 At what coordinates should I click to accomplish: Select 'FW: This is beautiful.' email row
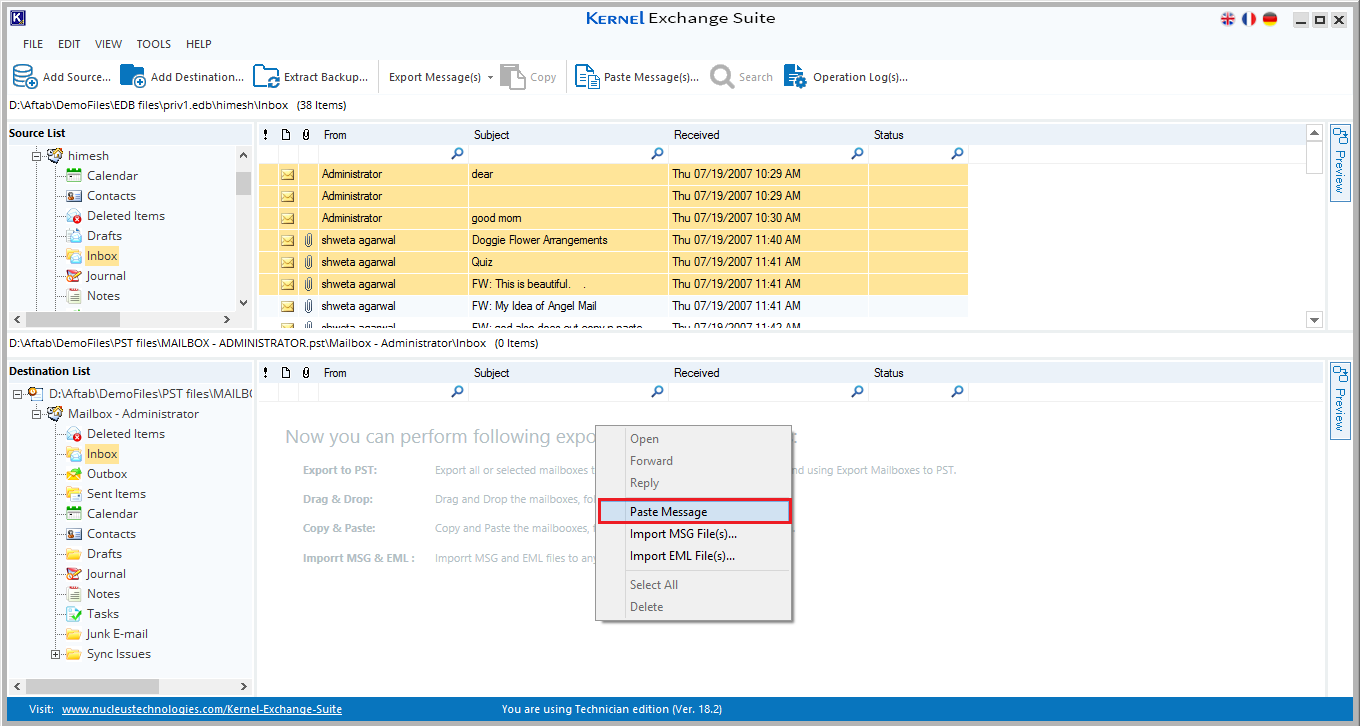coord(613,284)
